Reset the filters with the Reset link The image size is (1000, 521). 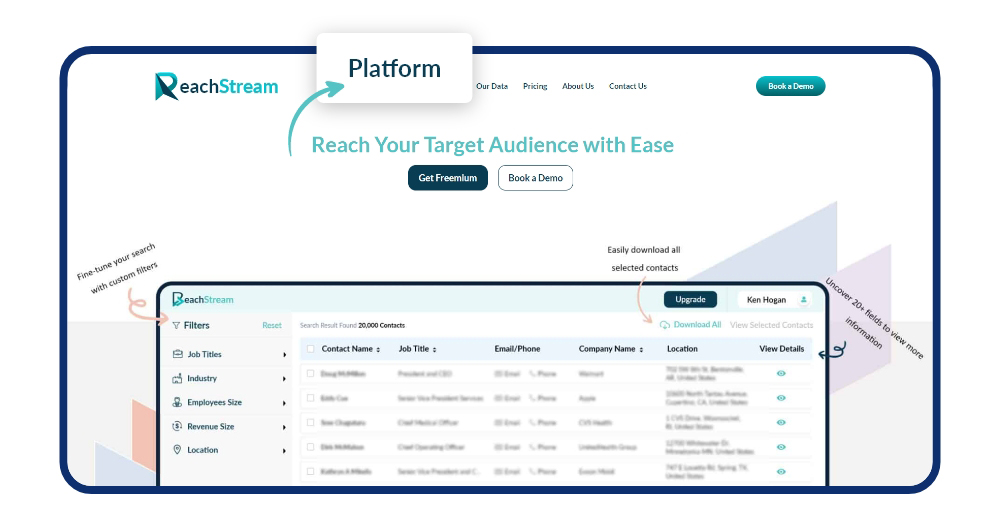click(272, 325)
